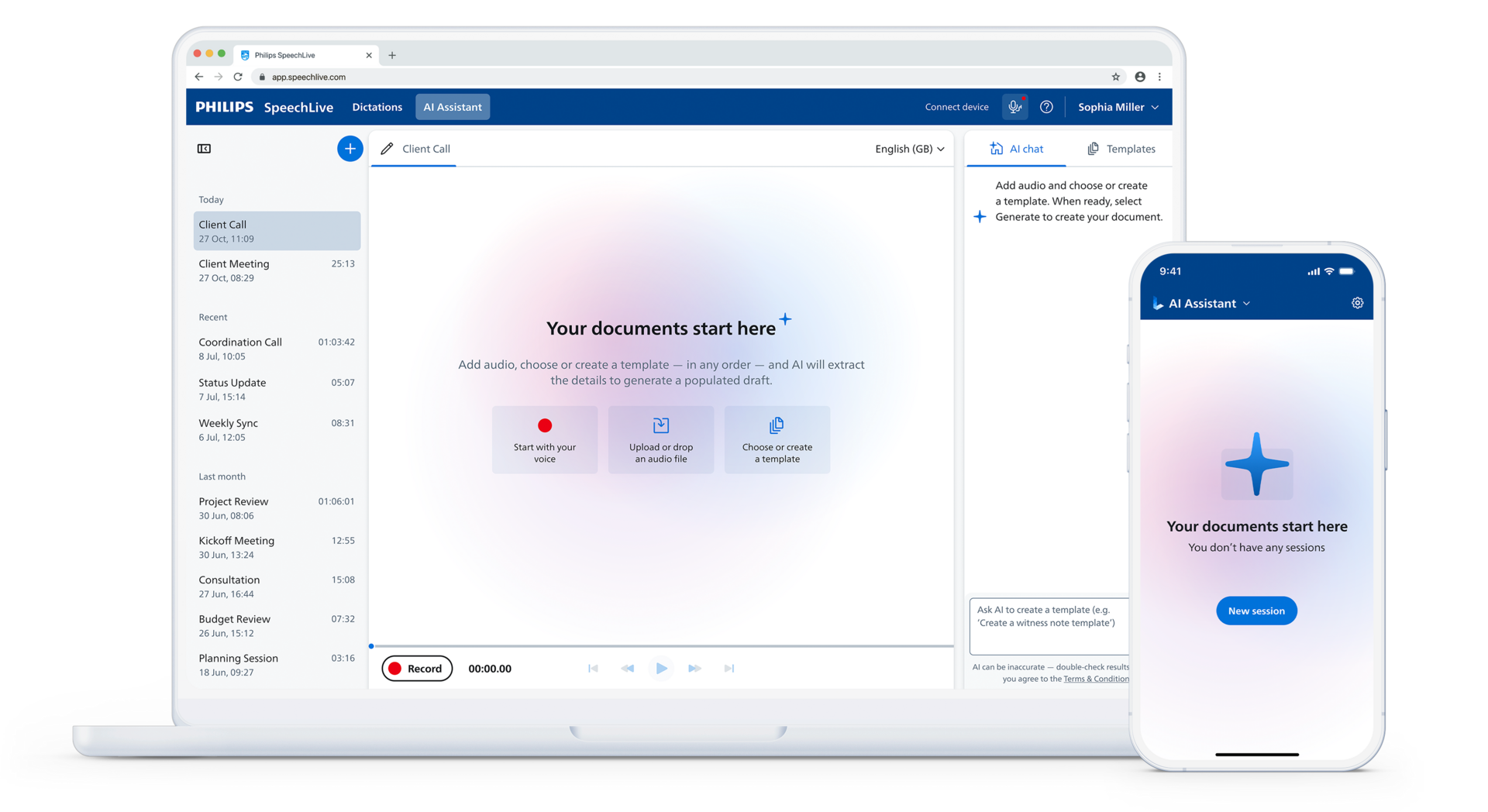Screen dimensions: 1488x812
Task: Open the Dictations menu item
Action: 377,107
